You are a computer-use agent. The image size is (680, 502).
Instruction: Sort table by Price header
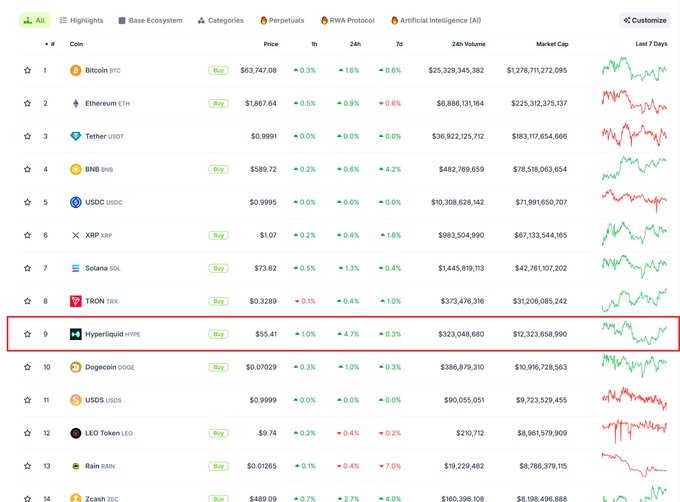coord(271,44)
